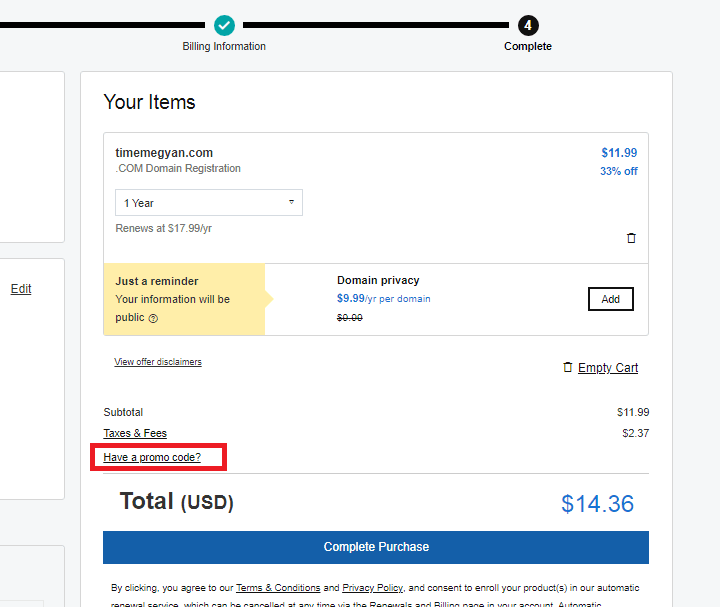Open the 'Have a promo code?' link
The image size is (720, 607).
[152, 457]
